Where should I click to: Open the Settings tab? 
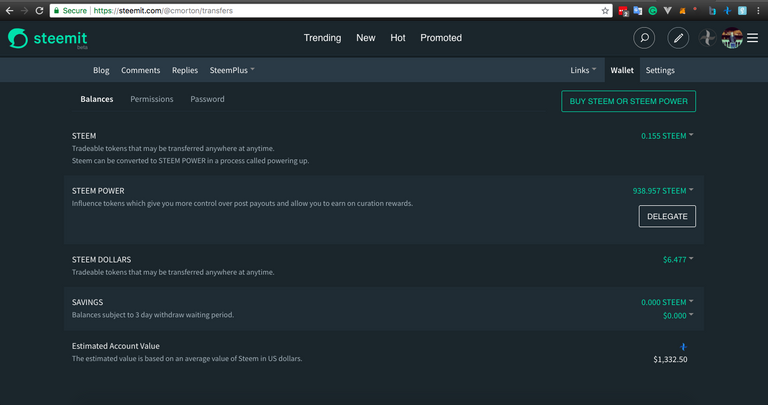tap(660, 71)
